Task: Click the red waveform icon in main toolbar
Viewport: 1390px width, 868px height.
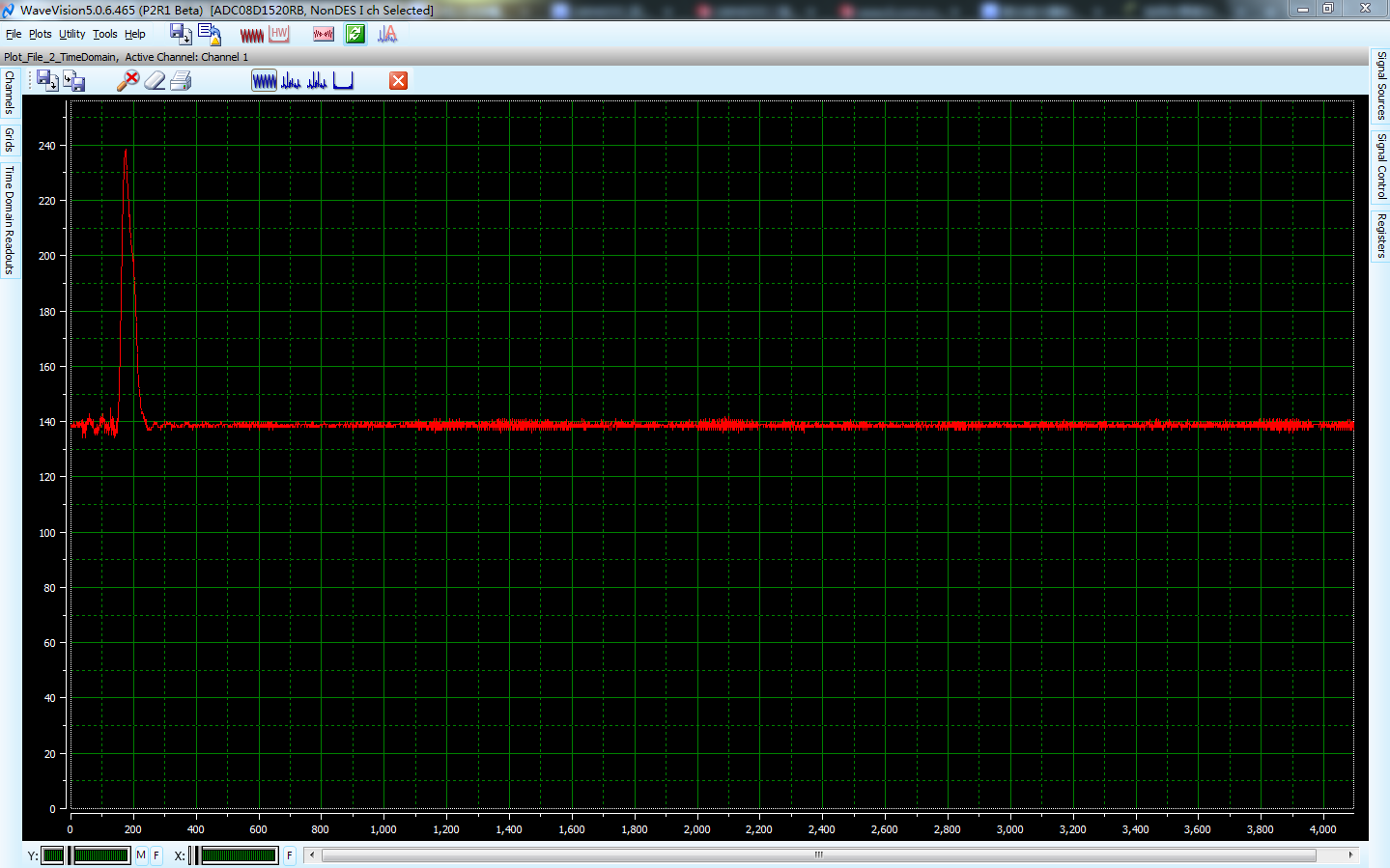Action: click(252, 35)
